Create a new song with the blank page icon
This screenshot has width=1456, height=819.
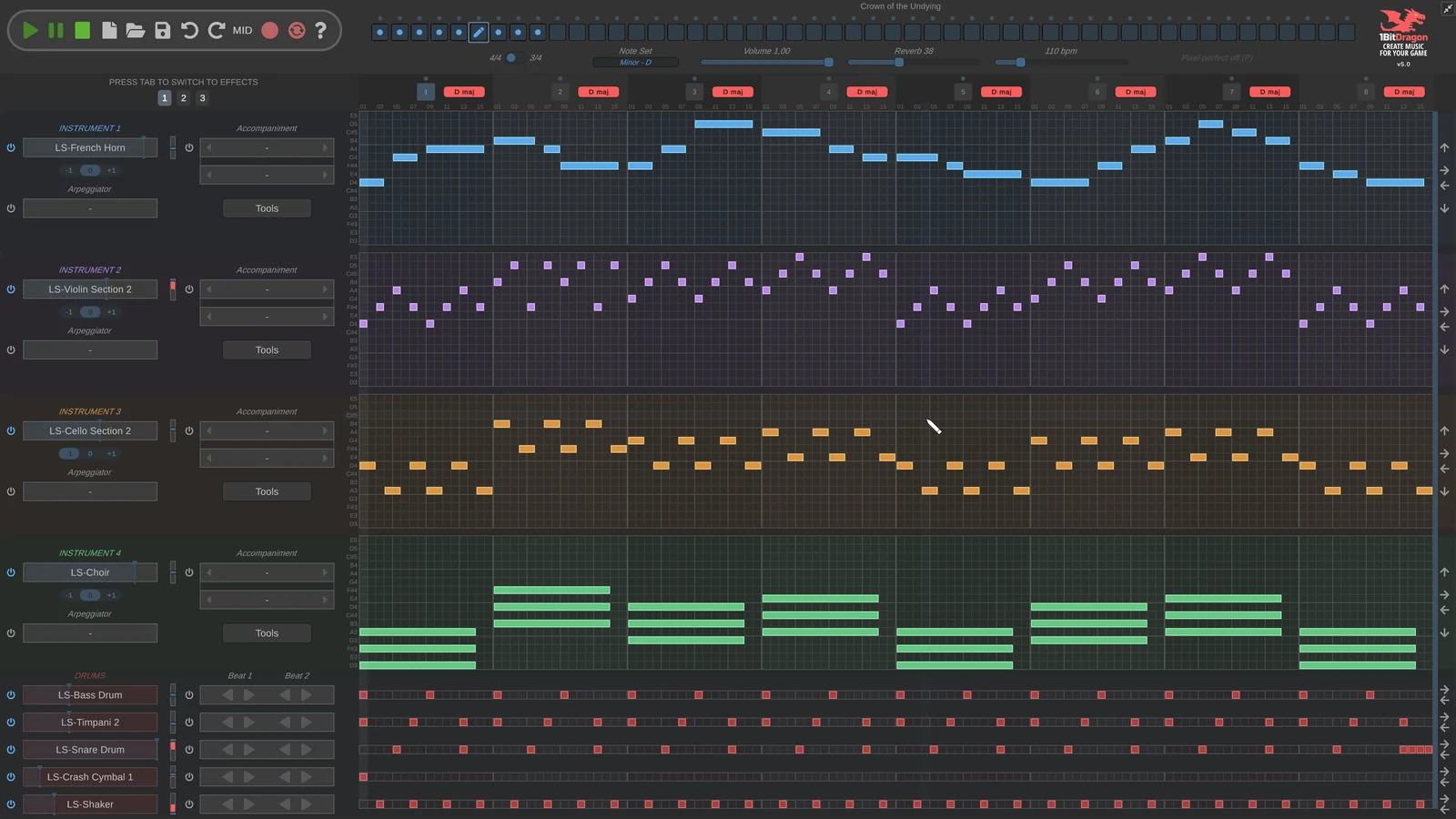pos(109,30)
